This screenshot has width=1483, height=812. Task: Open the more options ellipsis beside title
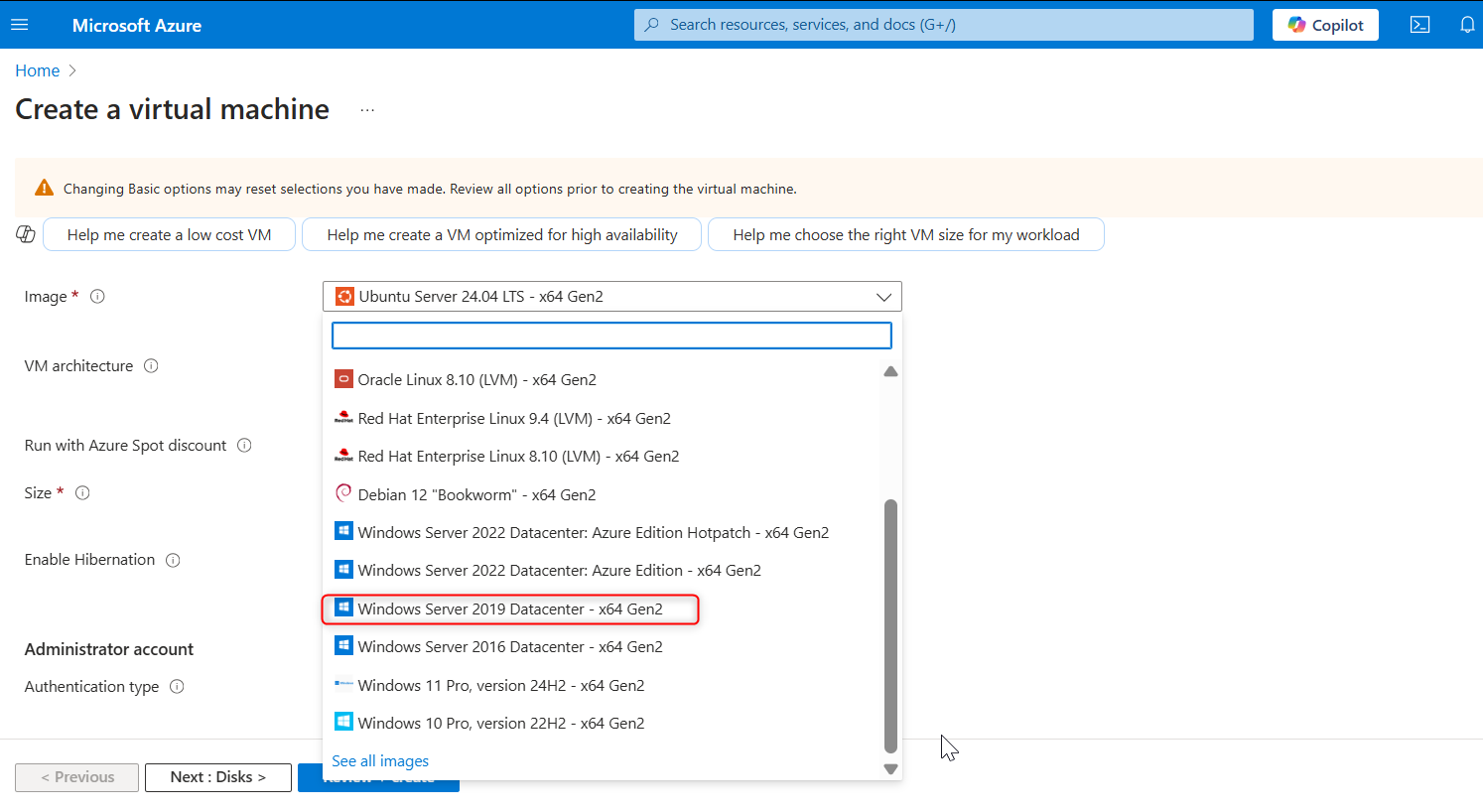pos(367,110)
